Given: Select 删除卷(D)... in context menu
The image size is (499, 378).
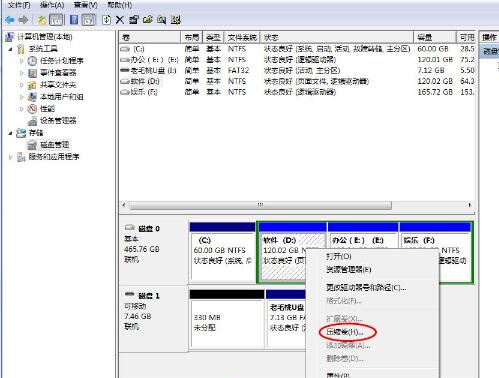Looking at the screenshot, I should point(345,359).
